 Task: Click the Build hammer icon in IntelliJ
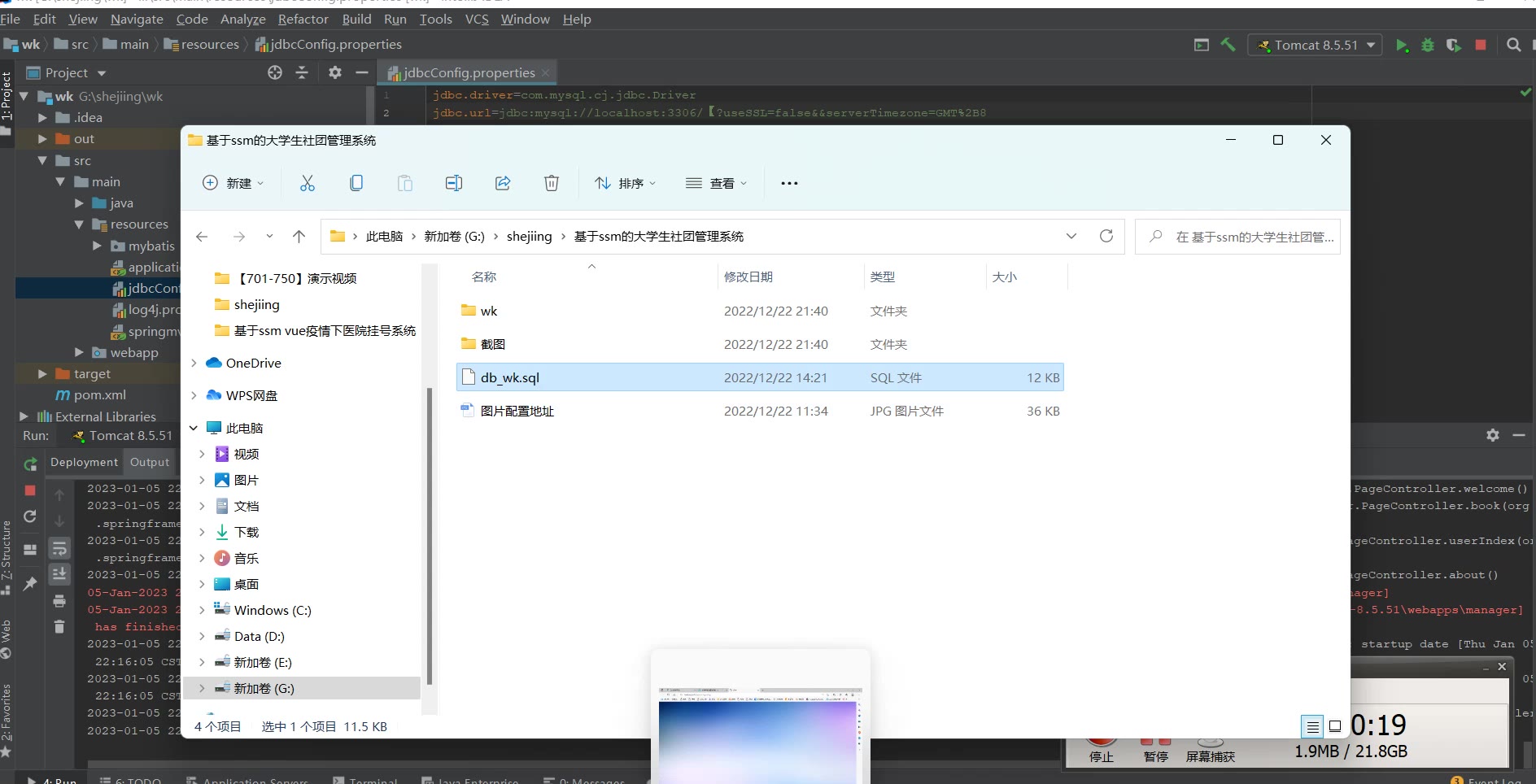click(x=1228, y=46)
